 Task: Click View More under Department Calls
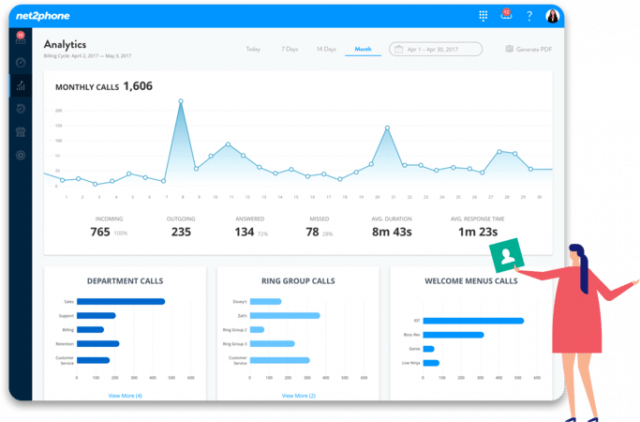(x=124, y=395)
